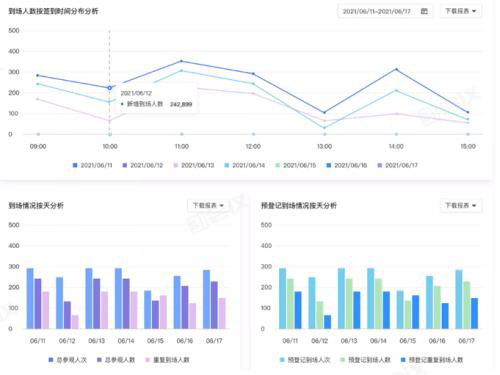The width and height of the screenshot is (500, 375).
Task: Toggle the 2021/06/13 legend series
Action: pyautogui.click(x=194, y=165)
